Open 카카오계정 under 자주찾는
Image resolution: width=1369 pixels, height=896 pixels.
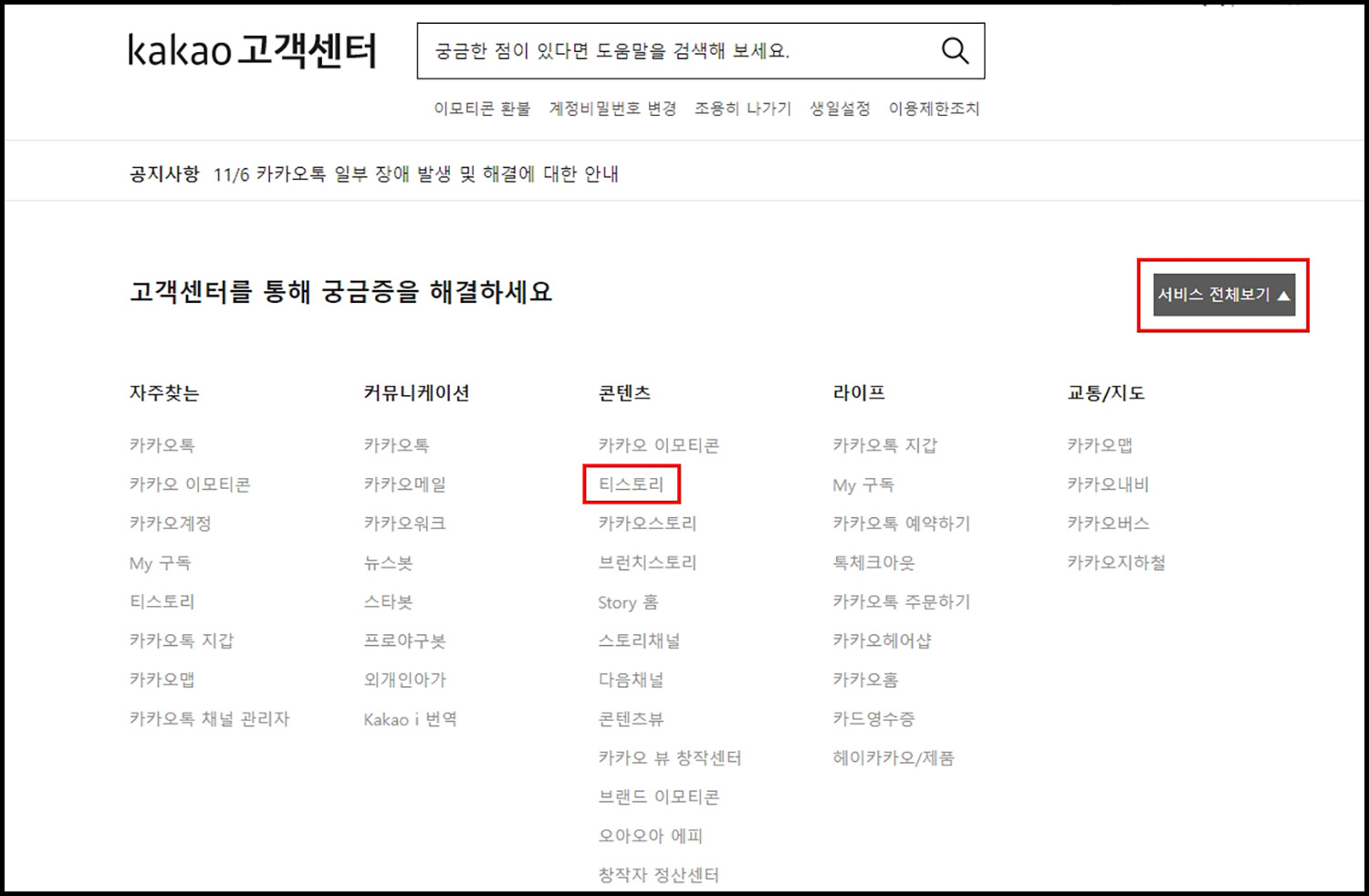point(171,524)
